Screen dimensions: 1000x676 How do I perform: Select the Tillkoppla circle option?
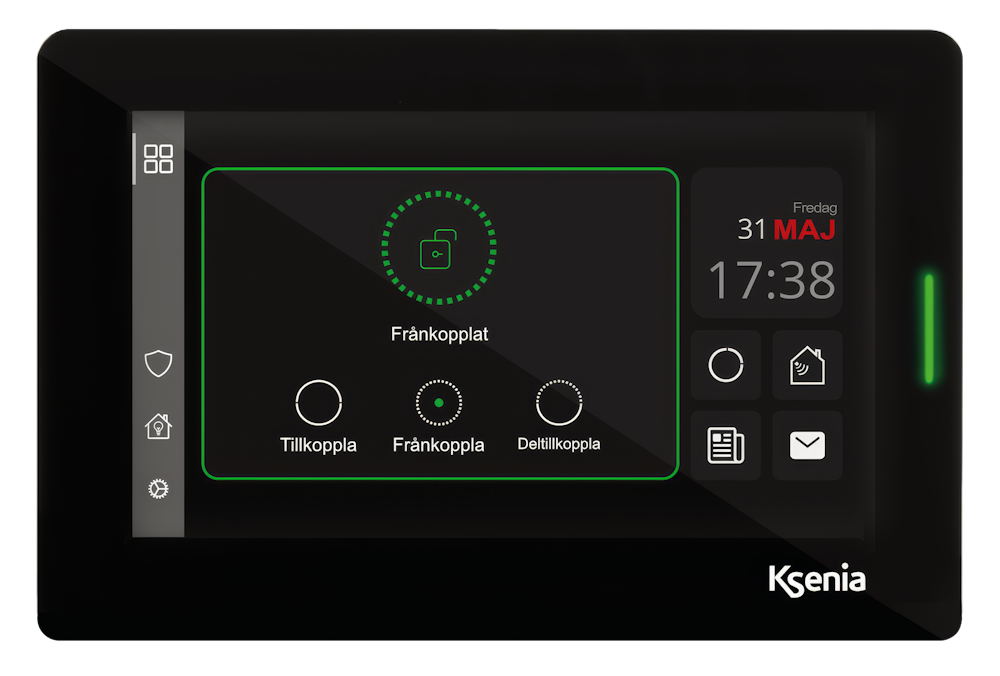click(x=319, y=403)
